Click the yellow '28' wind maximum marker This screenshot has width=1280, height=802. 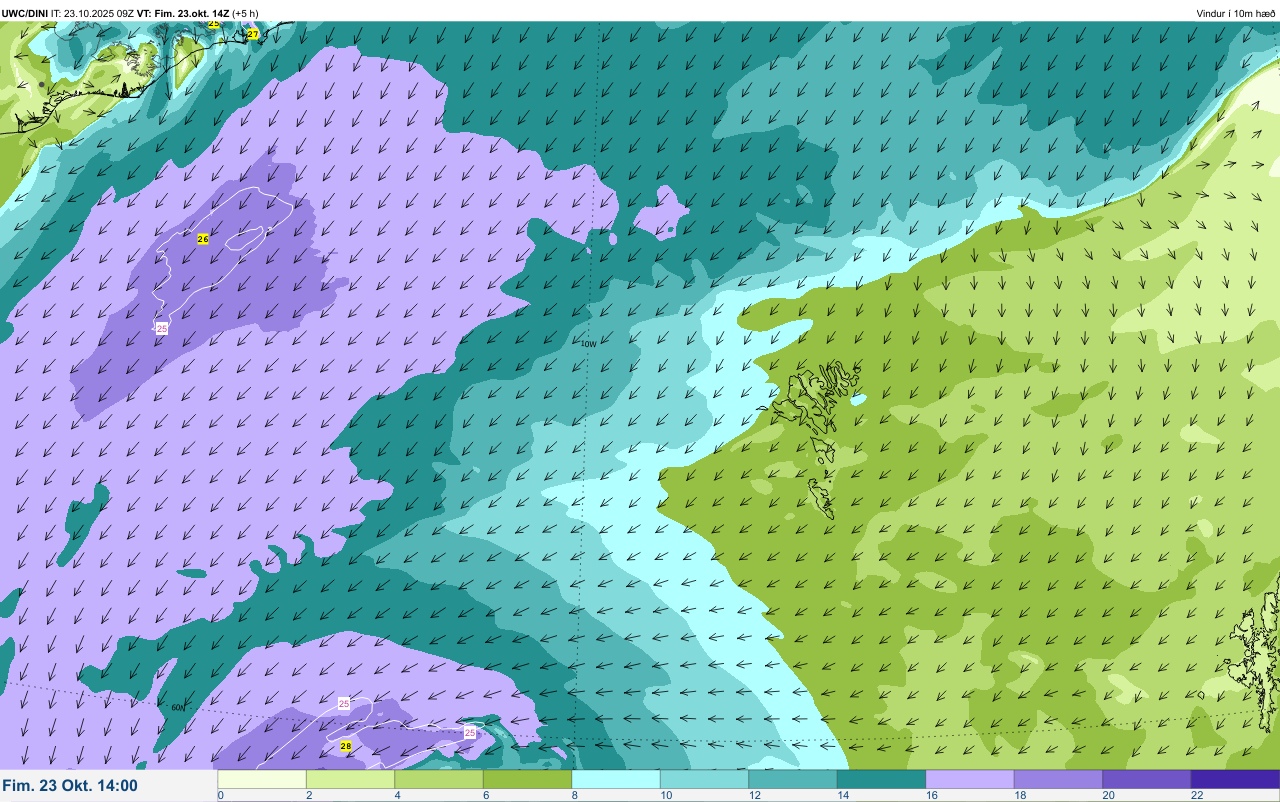coord(346,746)
